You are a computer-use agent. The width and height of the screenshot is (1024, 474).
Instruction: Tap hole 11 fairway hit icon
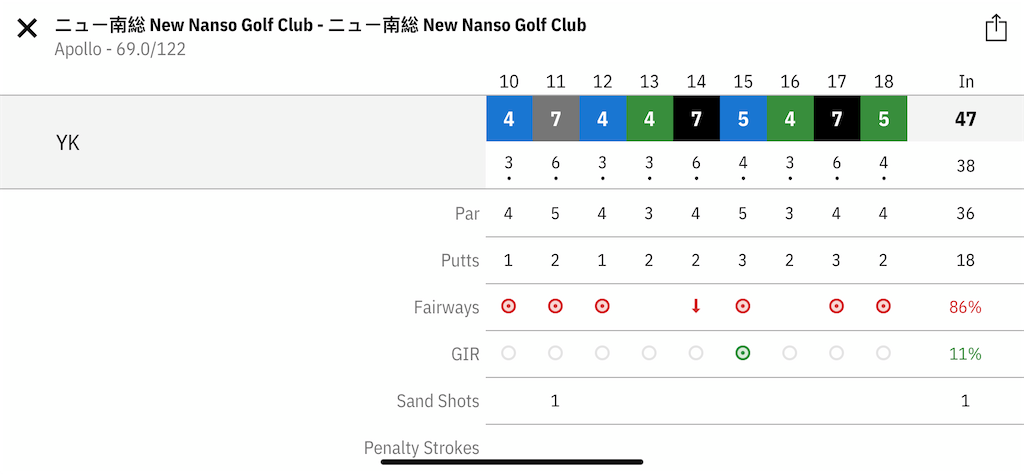[x=555, y=306]
